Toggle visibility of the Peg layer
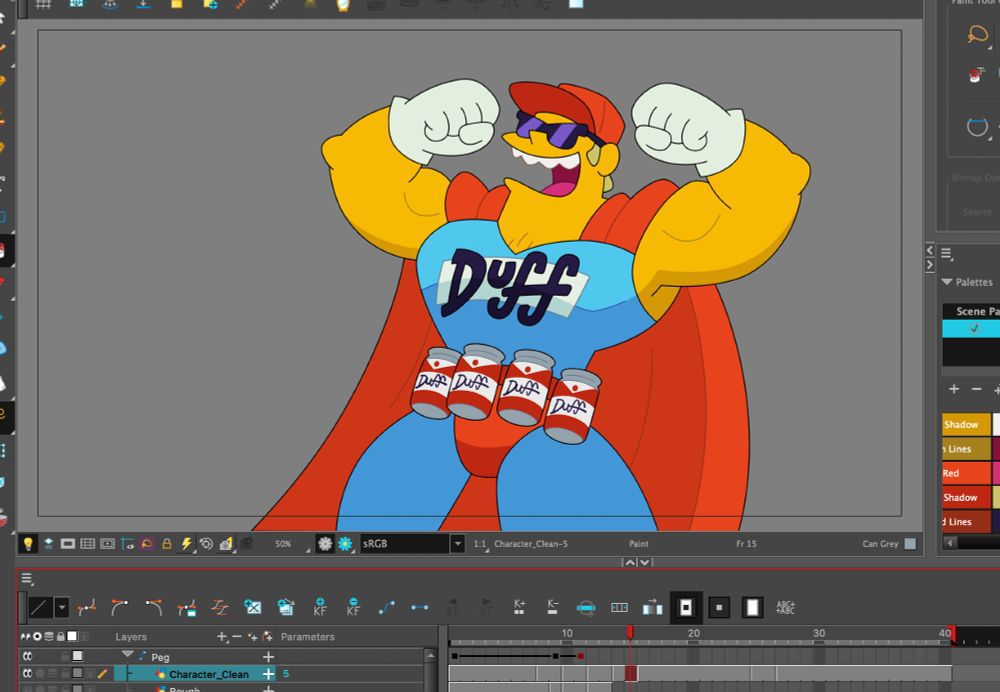 [x=28, y=656]
